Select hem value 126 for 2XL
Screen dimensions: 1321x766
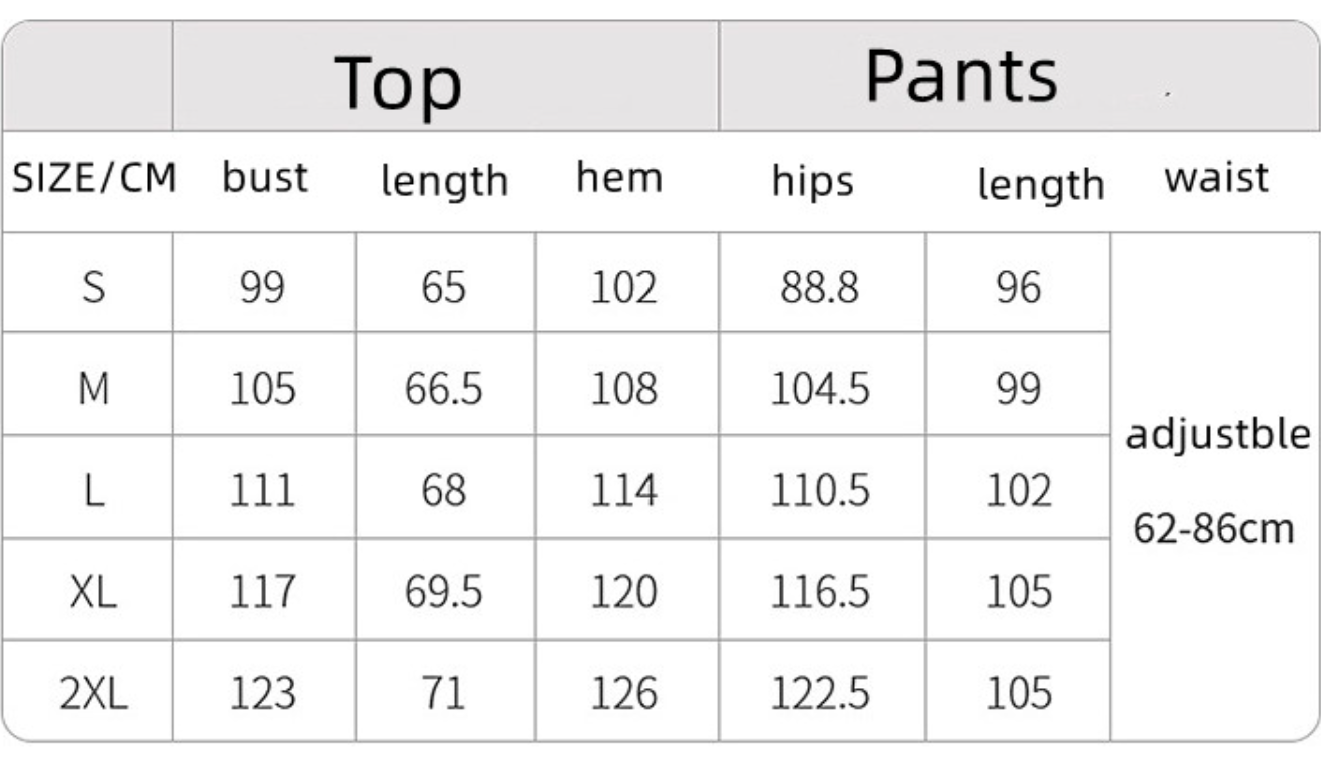tap(623, 693)
